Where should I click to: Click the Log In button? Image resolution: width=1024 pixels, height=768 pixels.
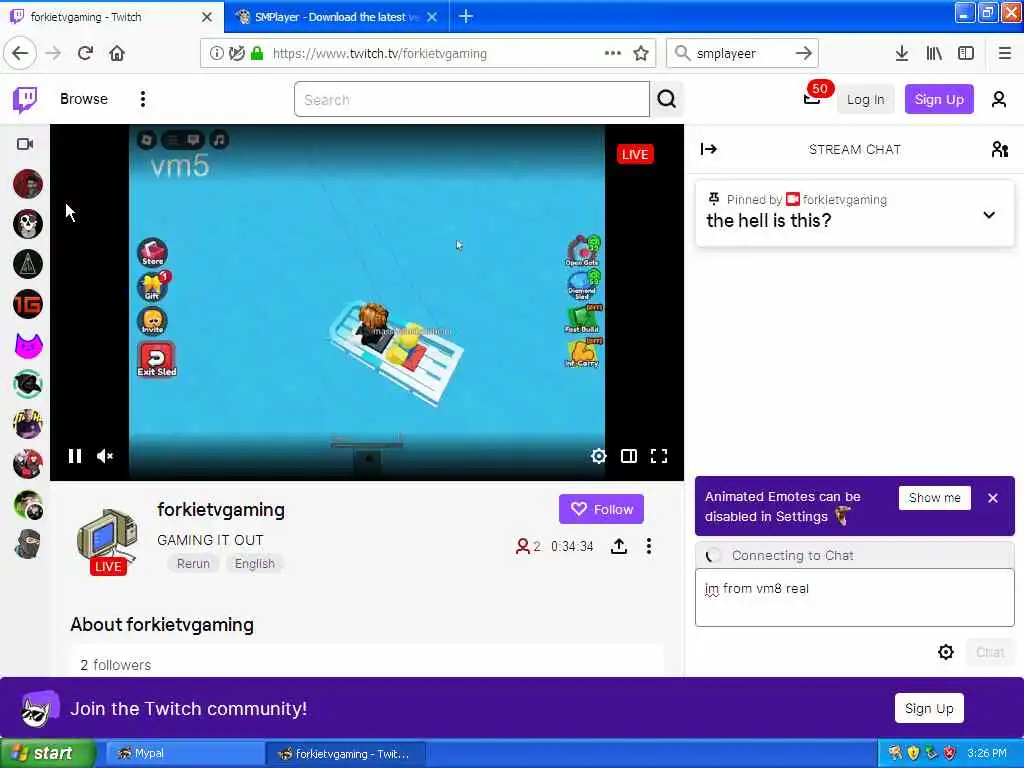(865, 99)
